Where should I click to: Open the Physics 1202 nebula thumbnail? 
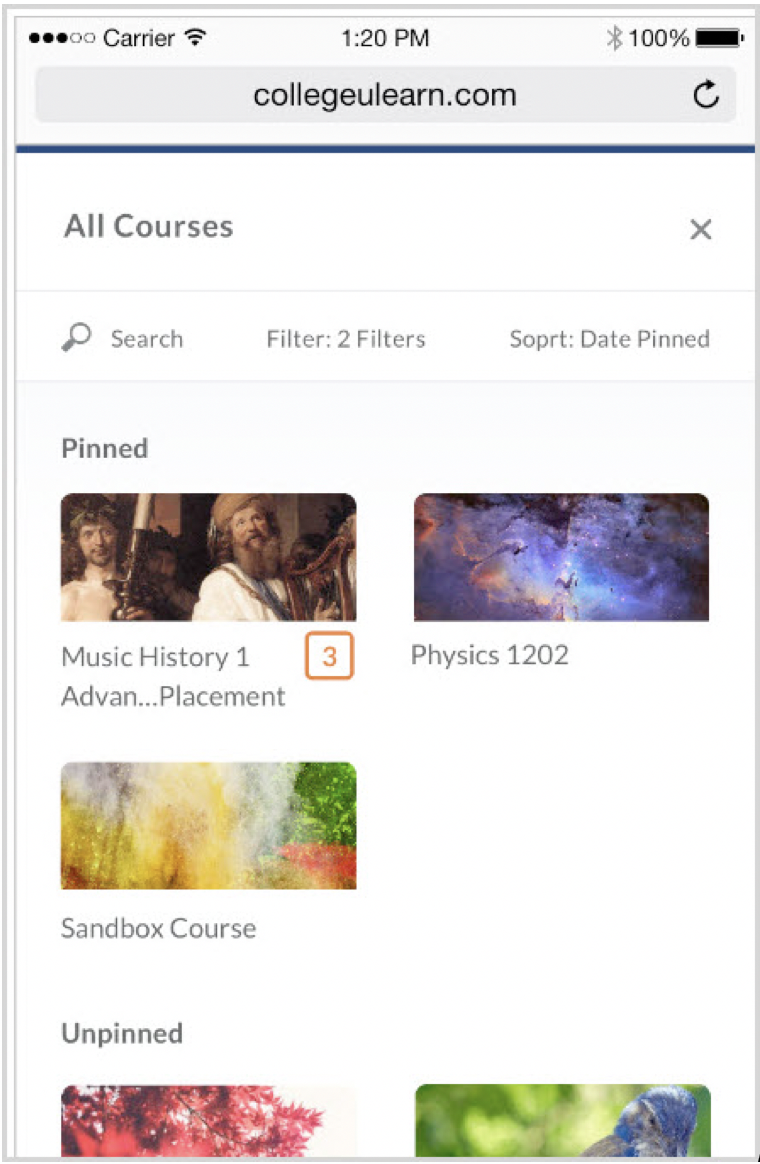pos(561,557)
